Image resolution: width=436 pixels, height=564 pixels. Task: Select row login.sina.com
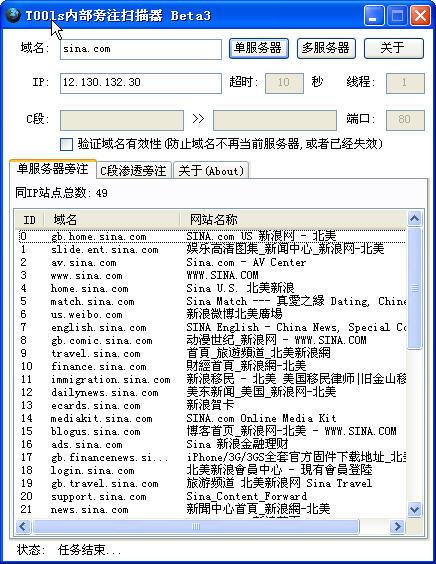pyautogui.click(x=212, y=470)
